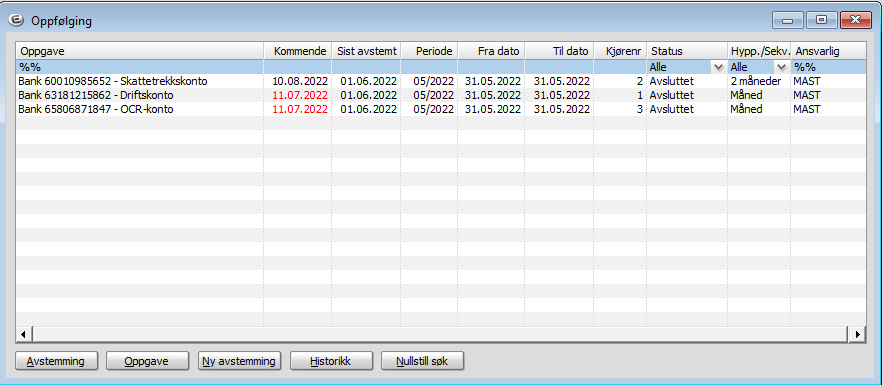Click the Oppgave filter field with %%

[140, 67]
